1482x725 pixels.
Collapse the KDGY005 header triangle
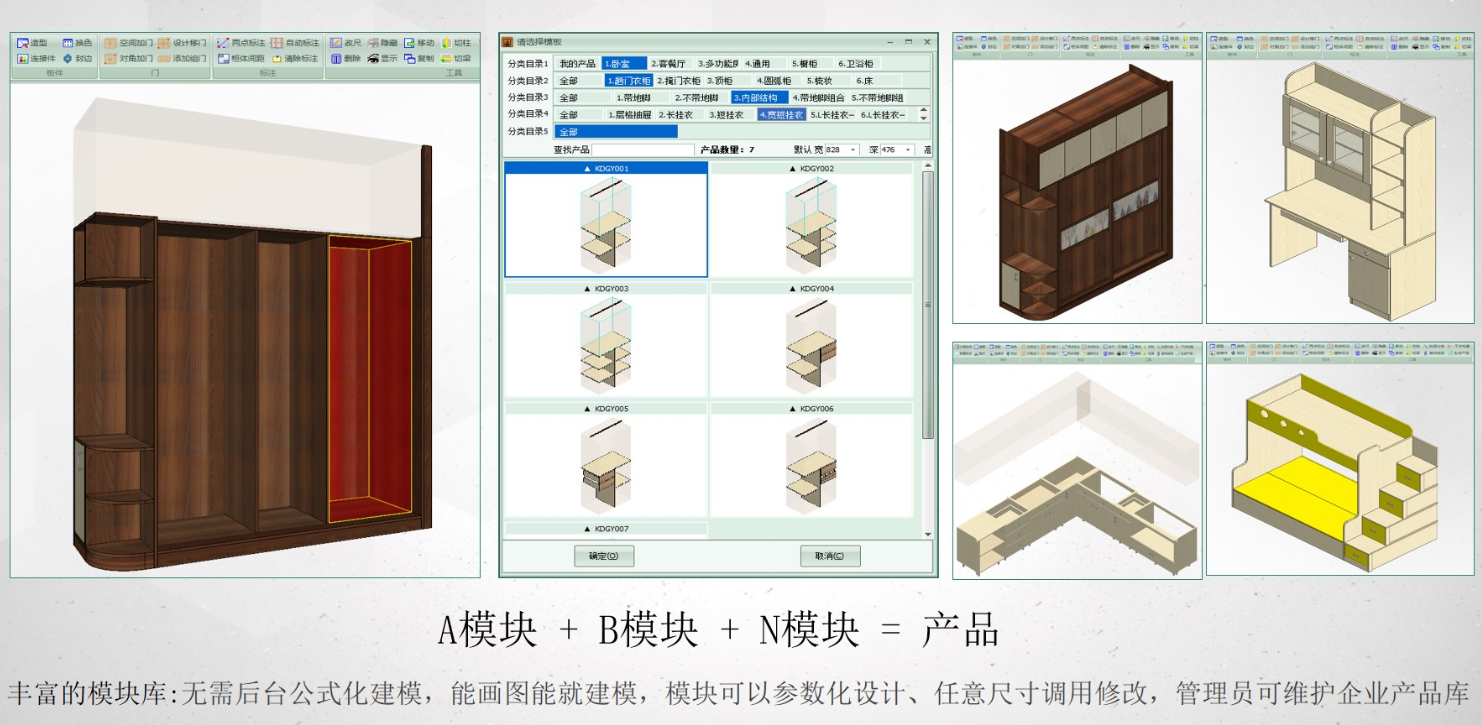coord(588,409)
